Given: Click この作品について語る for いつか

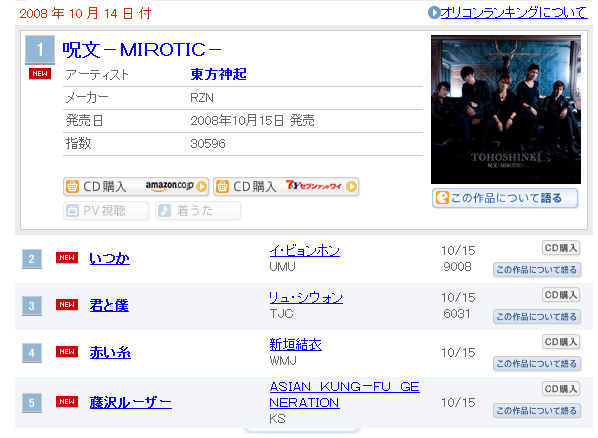Looking at the screenshot, I should click(x=537, y=270).
